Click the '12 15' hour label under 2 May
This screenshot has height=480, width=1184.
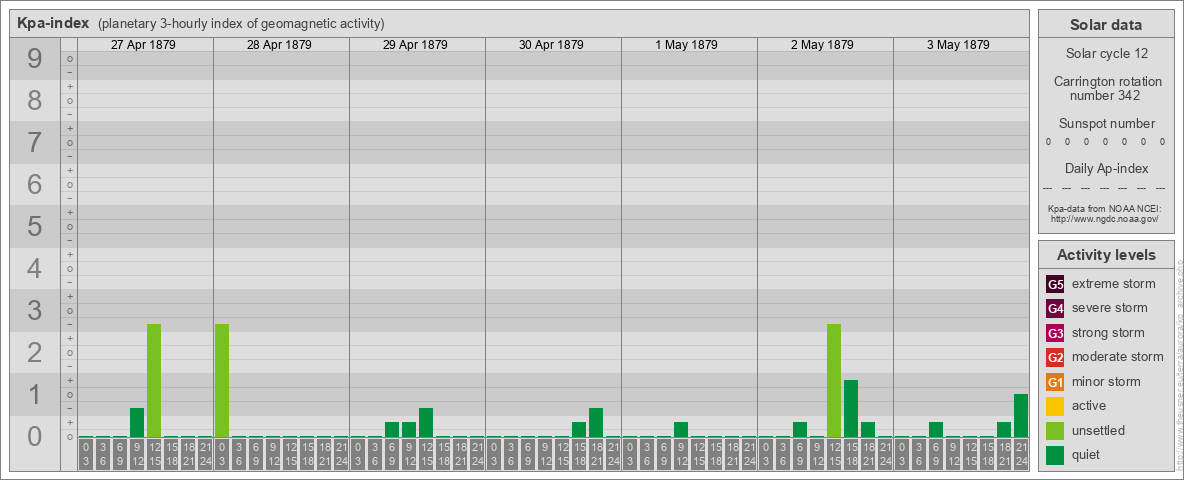coord(834,454)
